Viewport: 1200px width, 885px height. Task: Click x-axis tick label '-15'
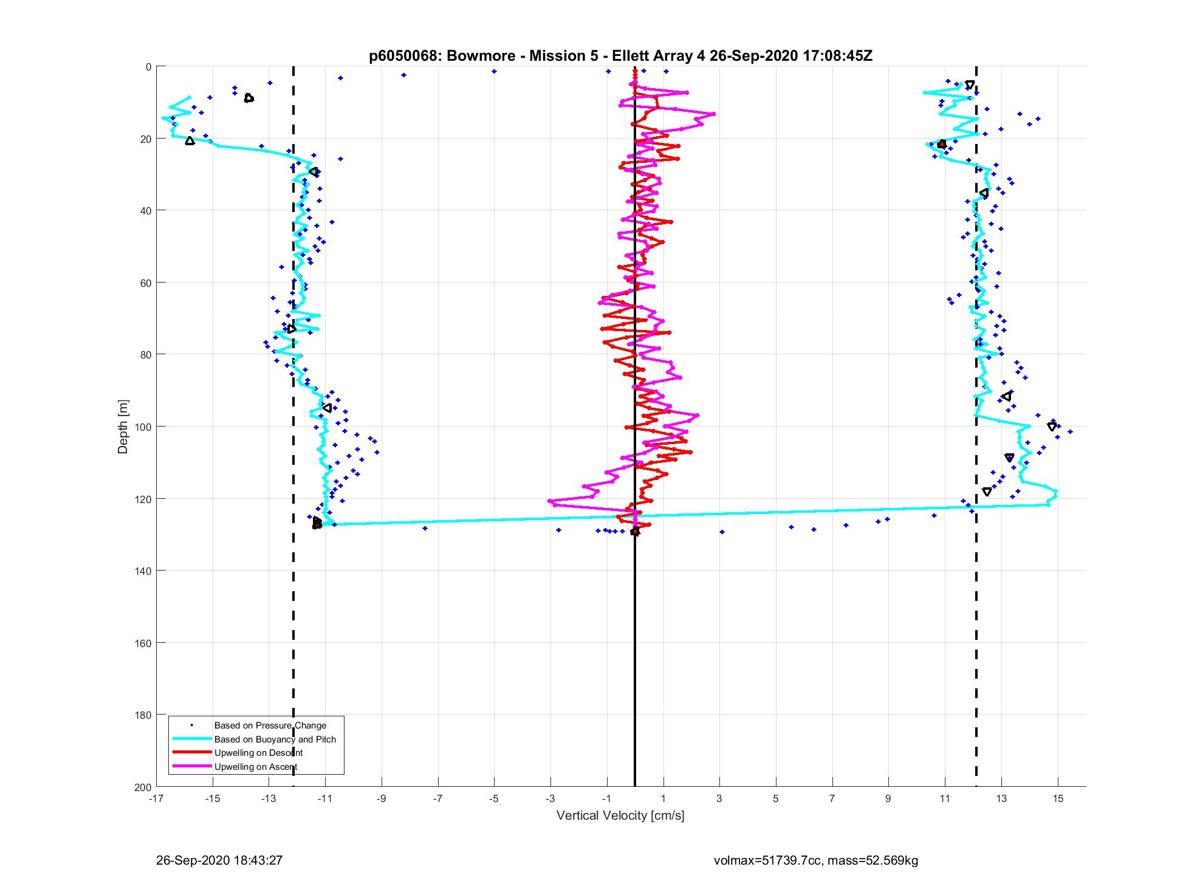click(x=212, y=799)
